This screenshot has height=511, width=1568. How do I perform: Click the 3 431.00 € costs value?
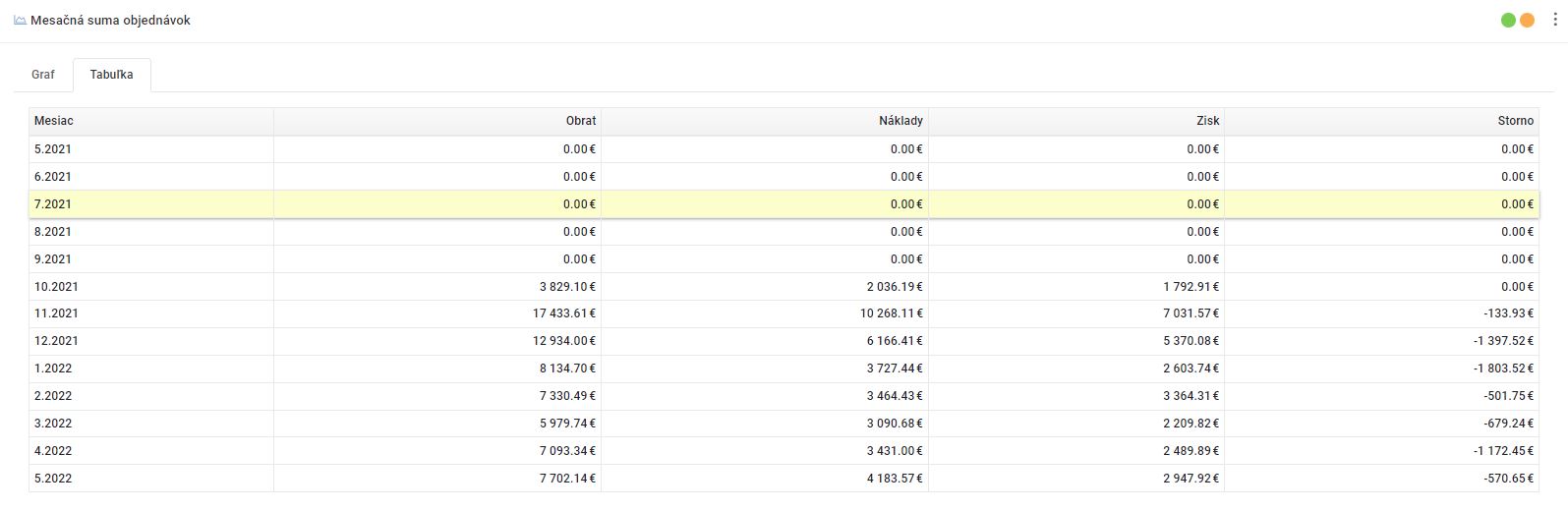[x=894, y=451]
